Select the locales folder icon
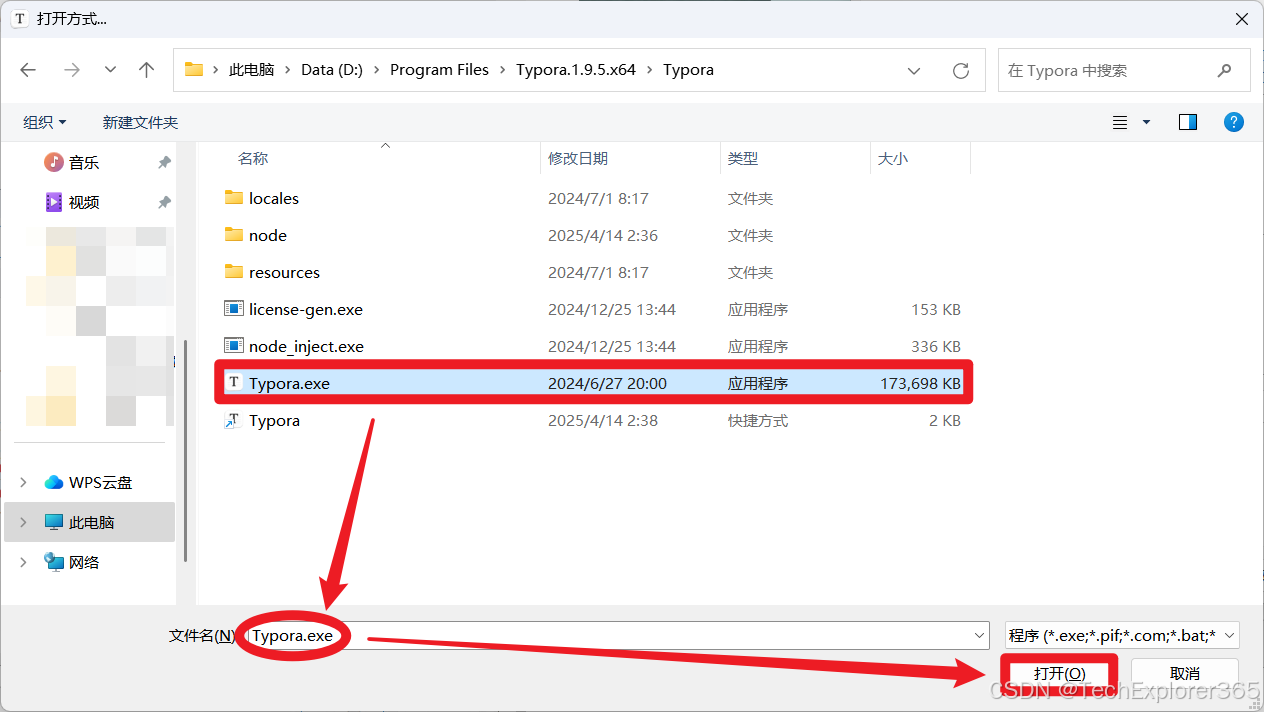Screen dimensions: 1264x712 pyautogui.click(x=234, y=198)
